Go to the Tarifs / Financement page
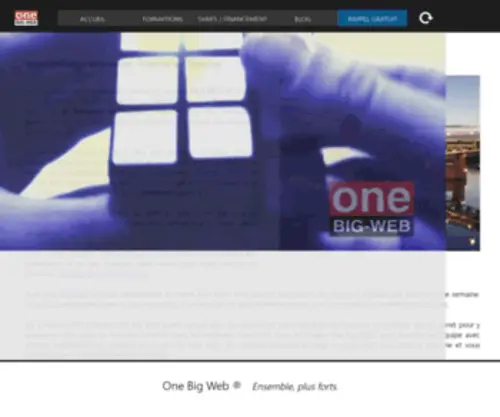Viewport: 500px width, 417px height. pyautogui.click(x=232, y=19)
